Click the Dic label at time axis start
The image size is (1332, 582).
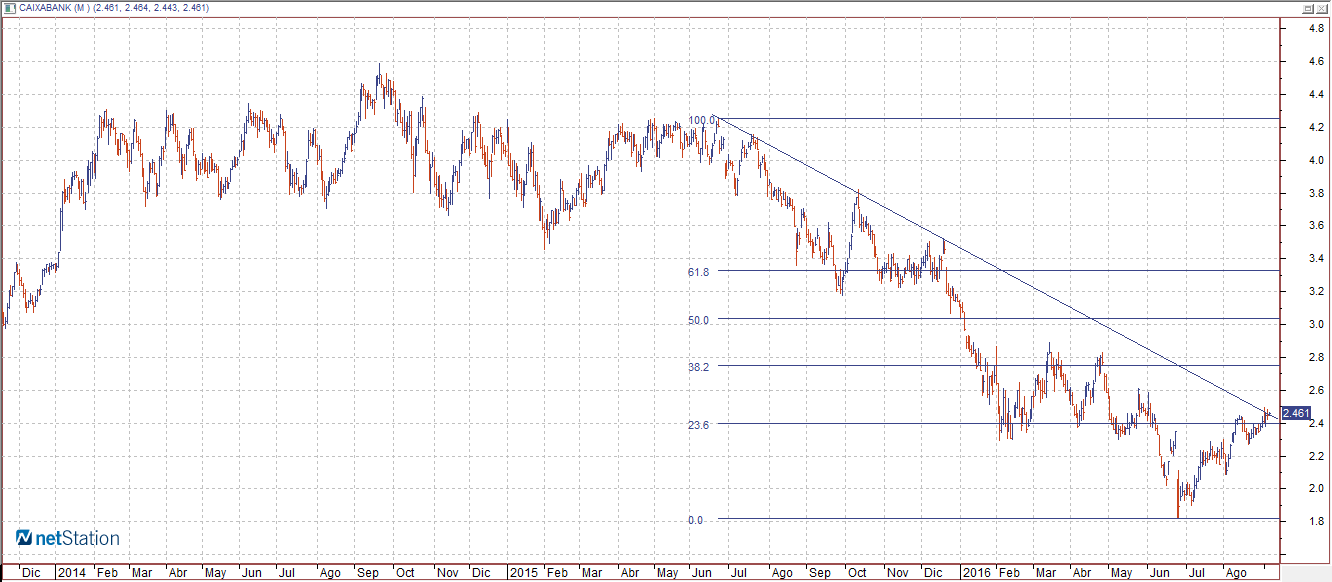coord(31,573)
